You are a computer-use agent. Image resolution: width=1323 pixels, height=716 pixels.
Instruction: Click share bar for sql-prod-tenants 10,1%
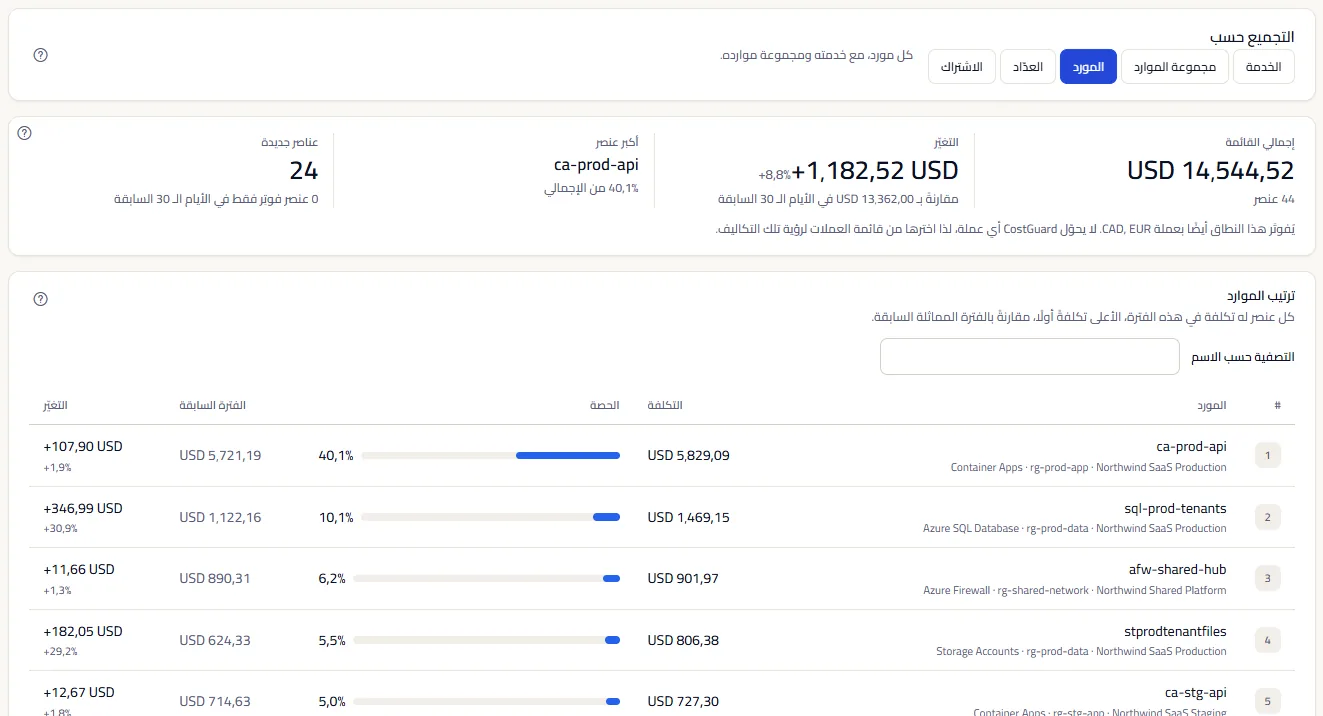tap(491, 517)
